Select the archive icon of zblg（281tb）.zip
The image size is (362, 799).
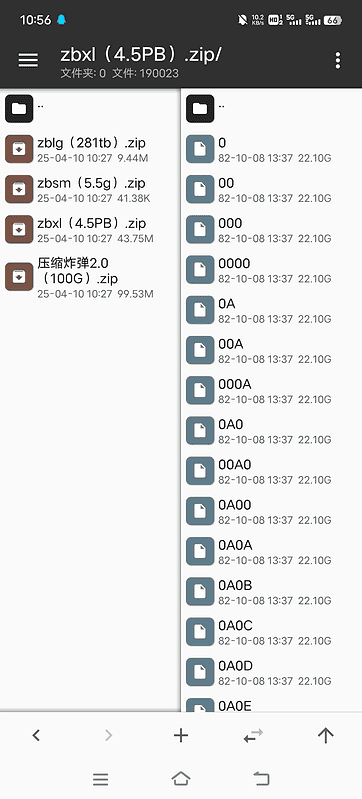(19, 148)
